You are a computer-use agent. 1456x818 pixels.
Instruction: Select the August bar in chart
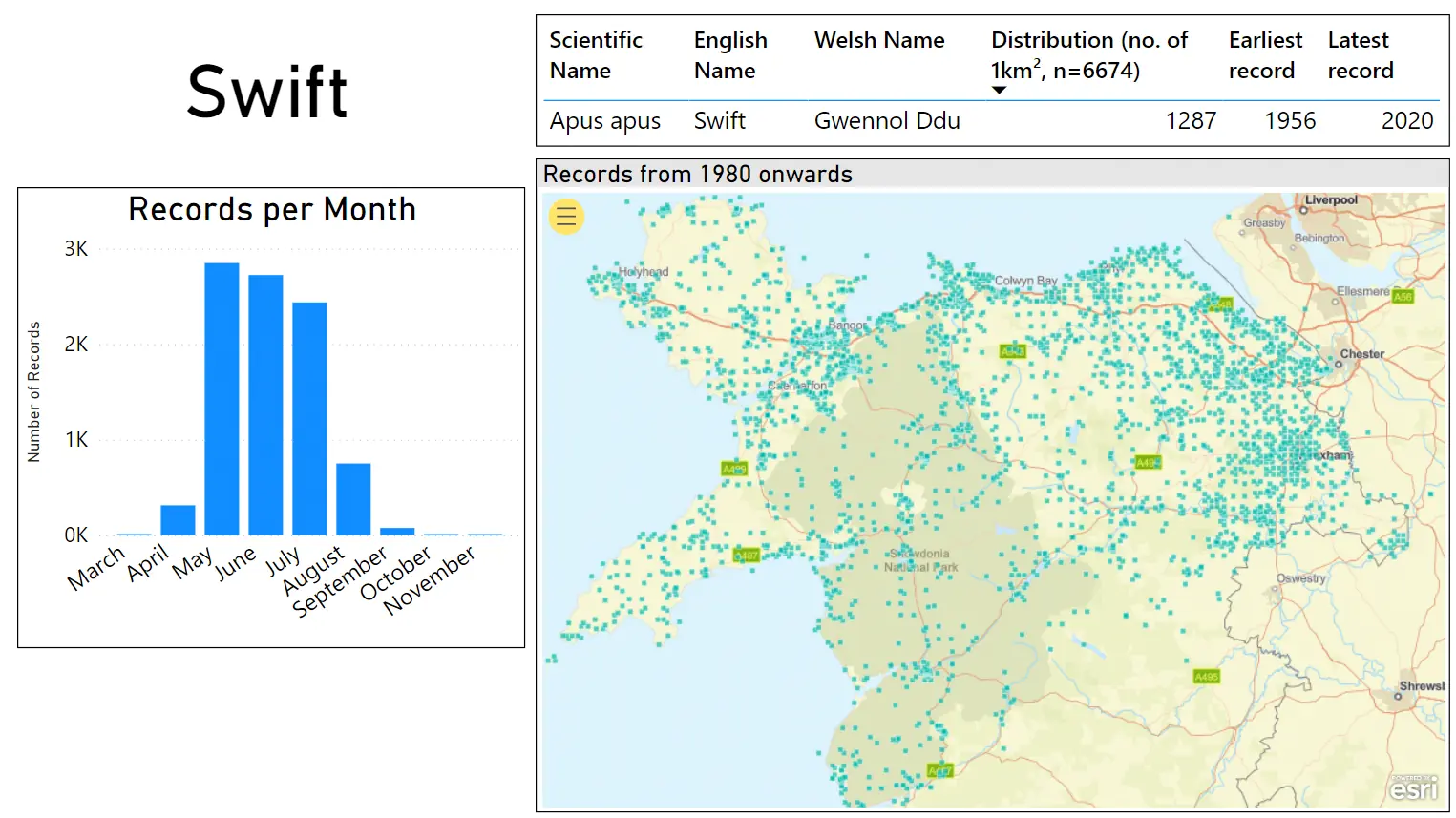353,498
